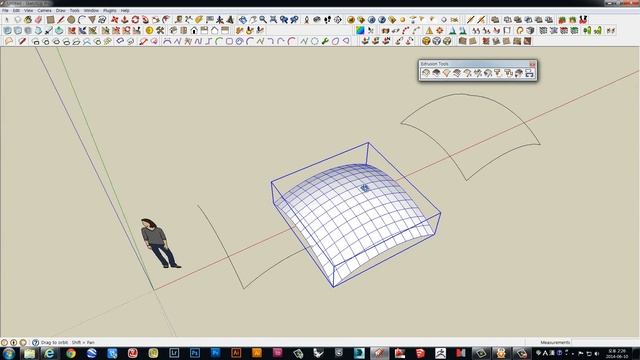Image resolution: width=640 pixels, height=360 pixels.
Task: Open Google Chrome from taskbar
Action: [x=71, y=353]
